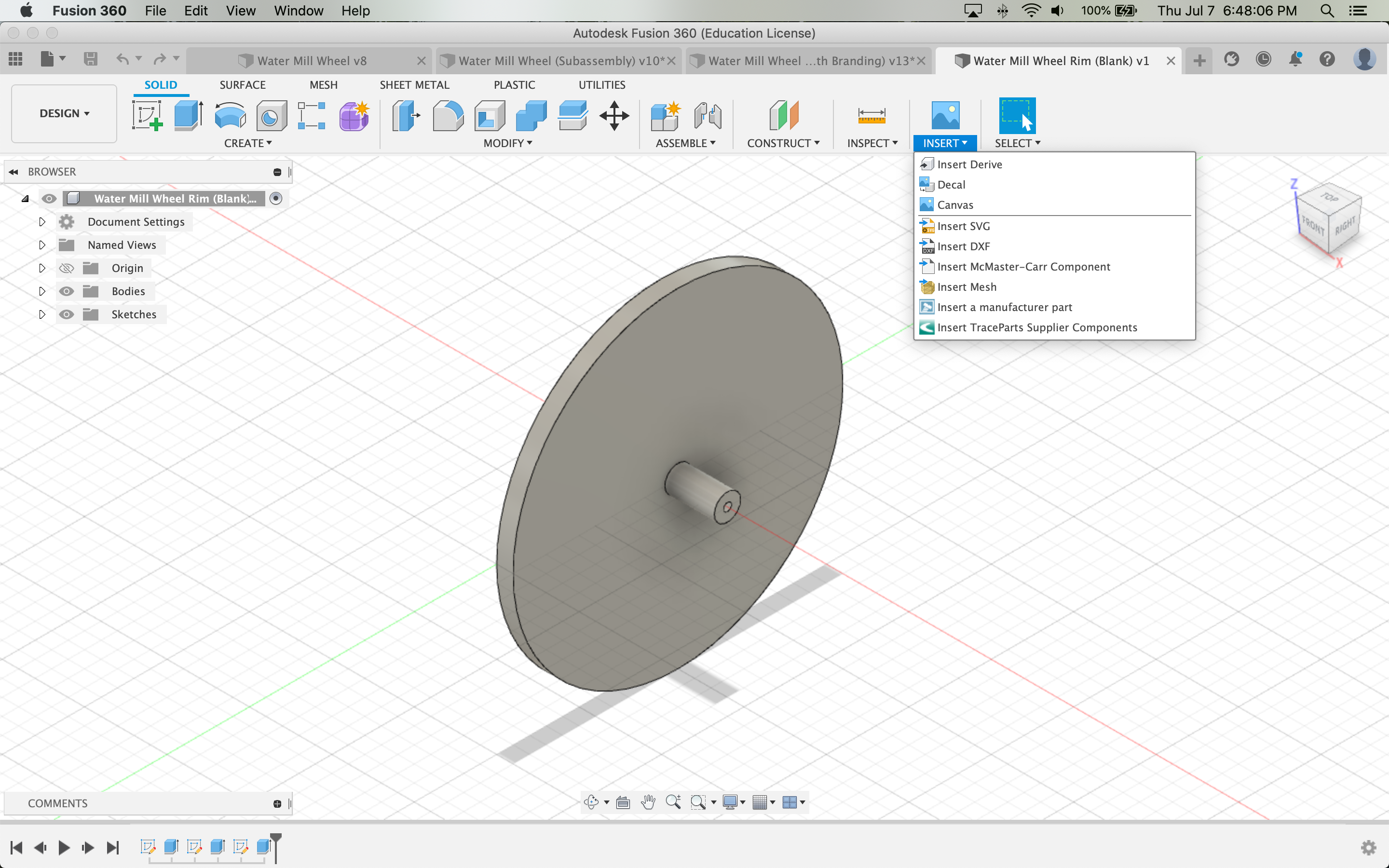
Task: Switch to Water Mill Wheel v8 document tab
Action: [x=309, y=61]
